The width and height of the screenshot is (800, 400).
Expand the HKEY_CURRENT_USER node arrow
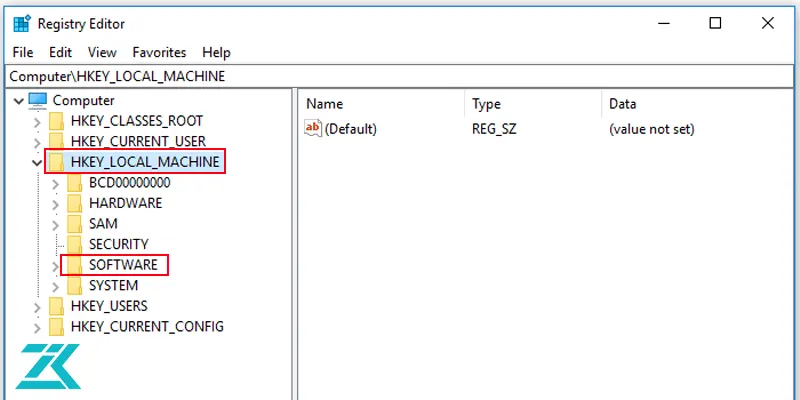(x=38, y=142)
